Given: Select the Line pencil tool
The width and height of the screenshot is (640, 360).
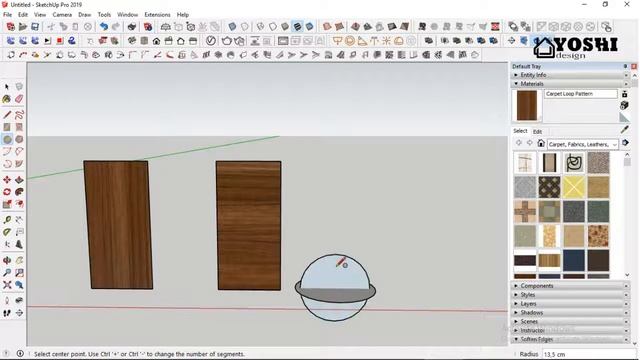Looking at the screenshot, I should (x=7, y=115).
